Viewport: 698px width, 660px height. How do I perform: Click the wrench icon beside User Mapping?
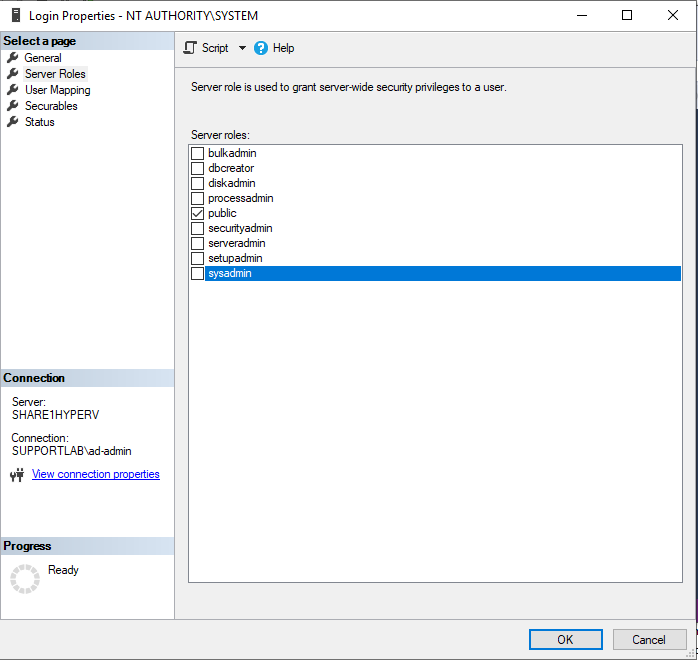click(13, 89)
